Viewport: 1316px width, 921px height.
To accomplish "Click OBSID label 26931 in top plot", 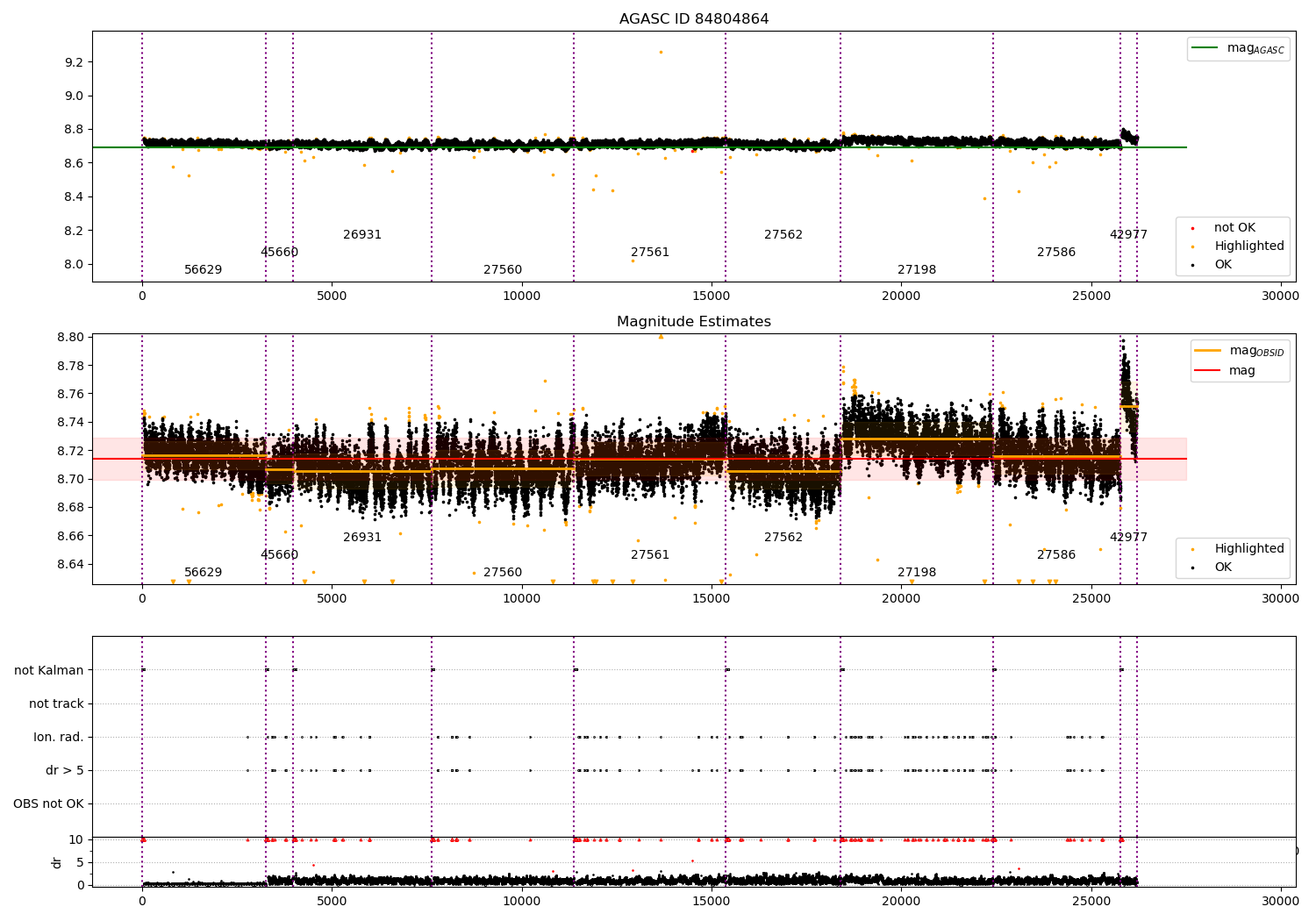I will pos(362,235).
